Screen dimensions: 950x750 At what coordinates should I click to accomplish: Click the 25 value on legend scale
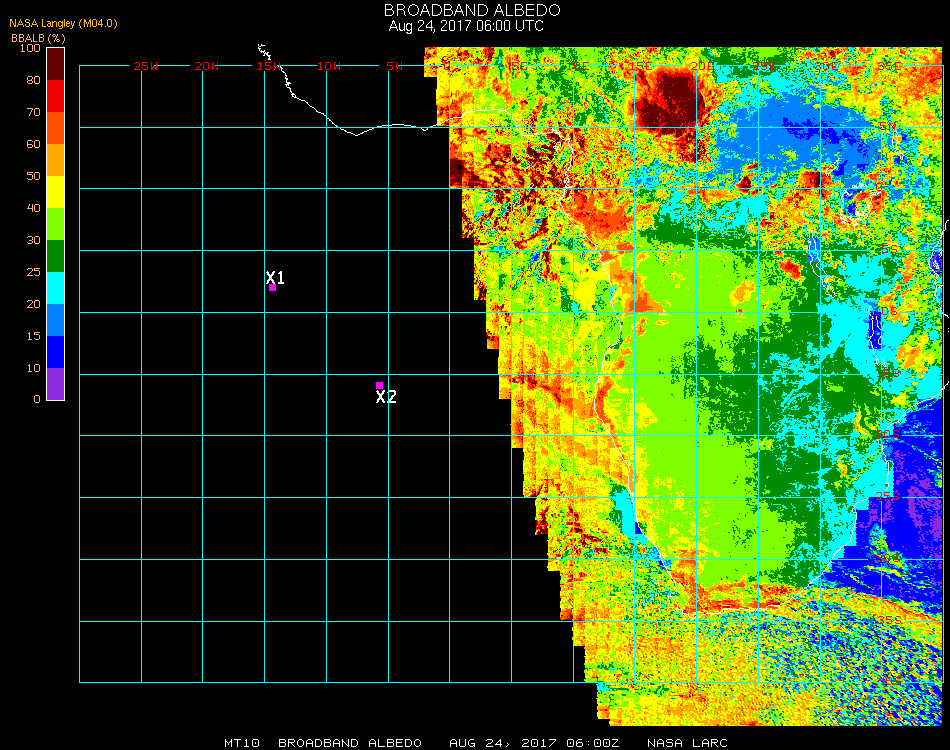(33, 272)
